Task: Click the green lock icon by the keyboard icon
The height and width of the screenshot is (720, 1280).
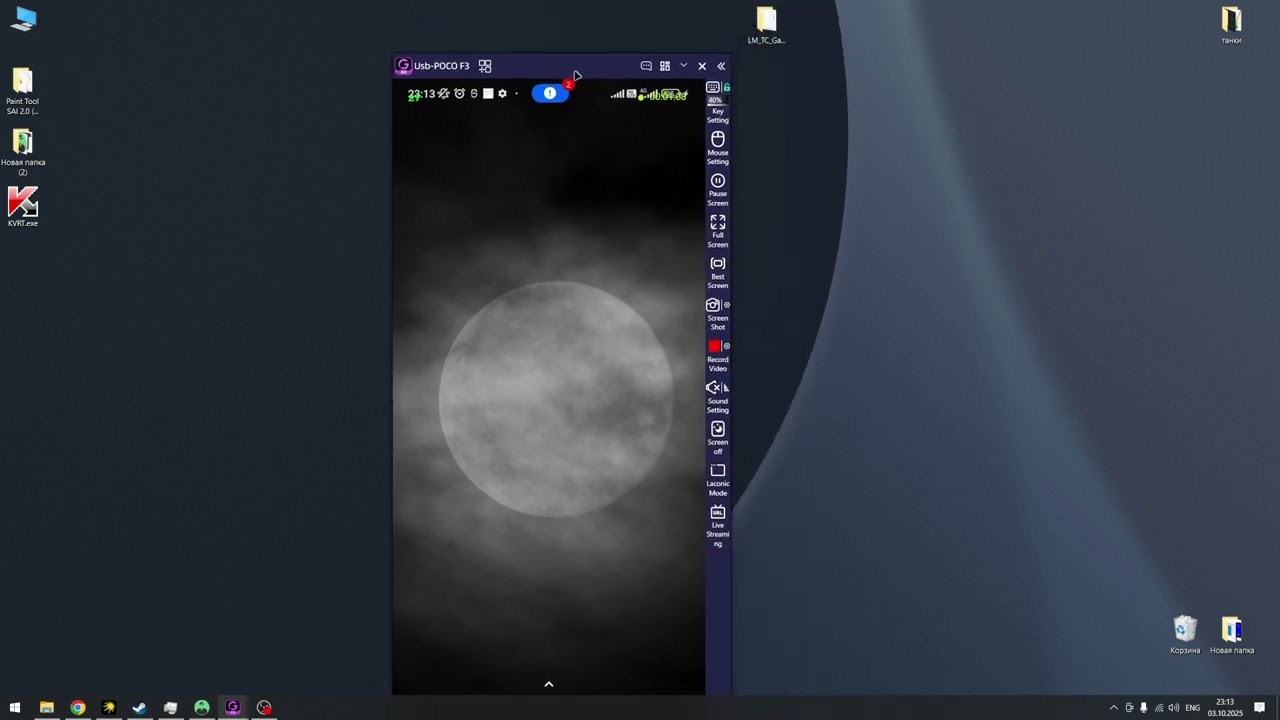Action: [726, 88]
